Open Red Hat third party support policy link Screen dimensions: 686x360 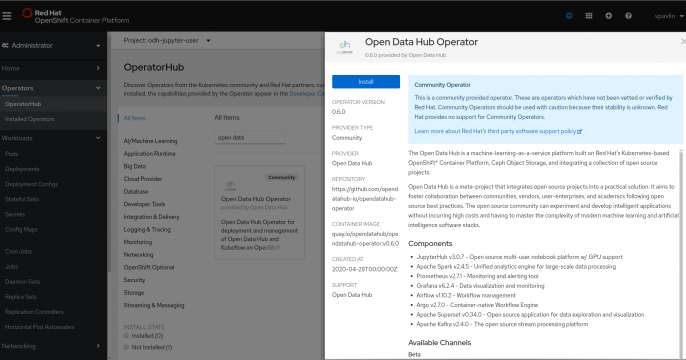point(498,131)
